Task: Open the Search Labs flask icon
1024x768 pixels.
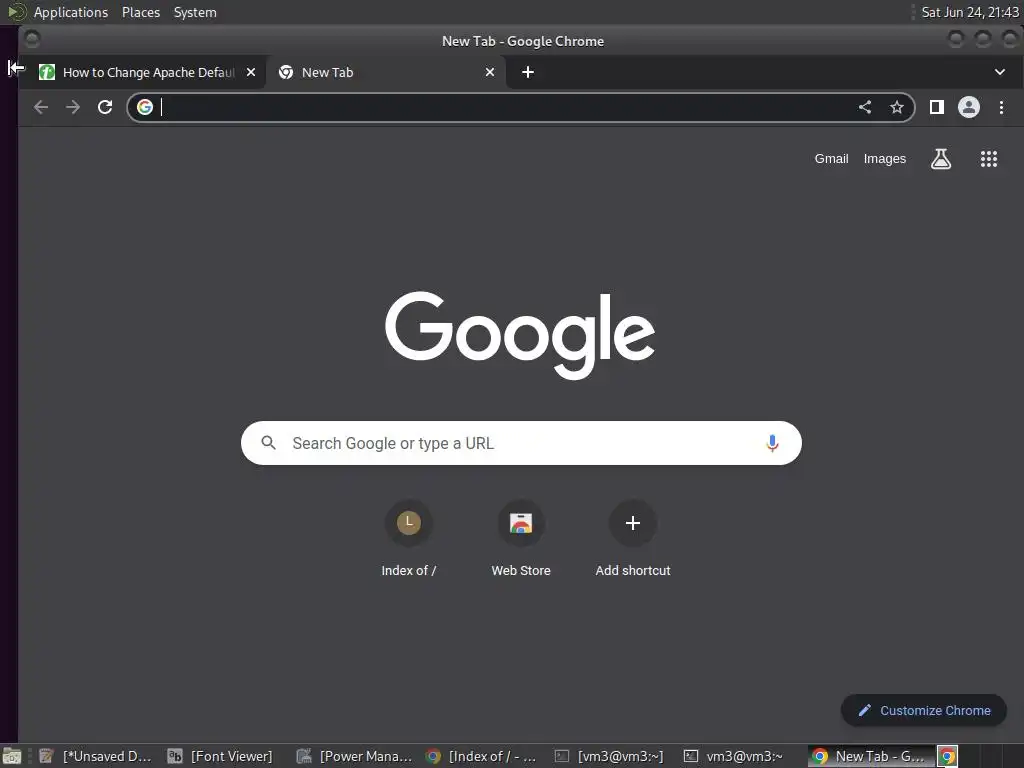Action: pyautogui.click(x=940, y=159)
